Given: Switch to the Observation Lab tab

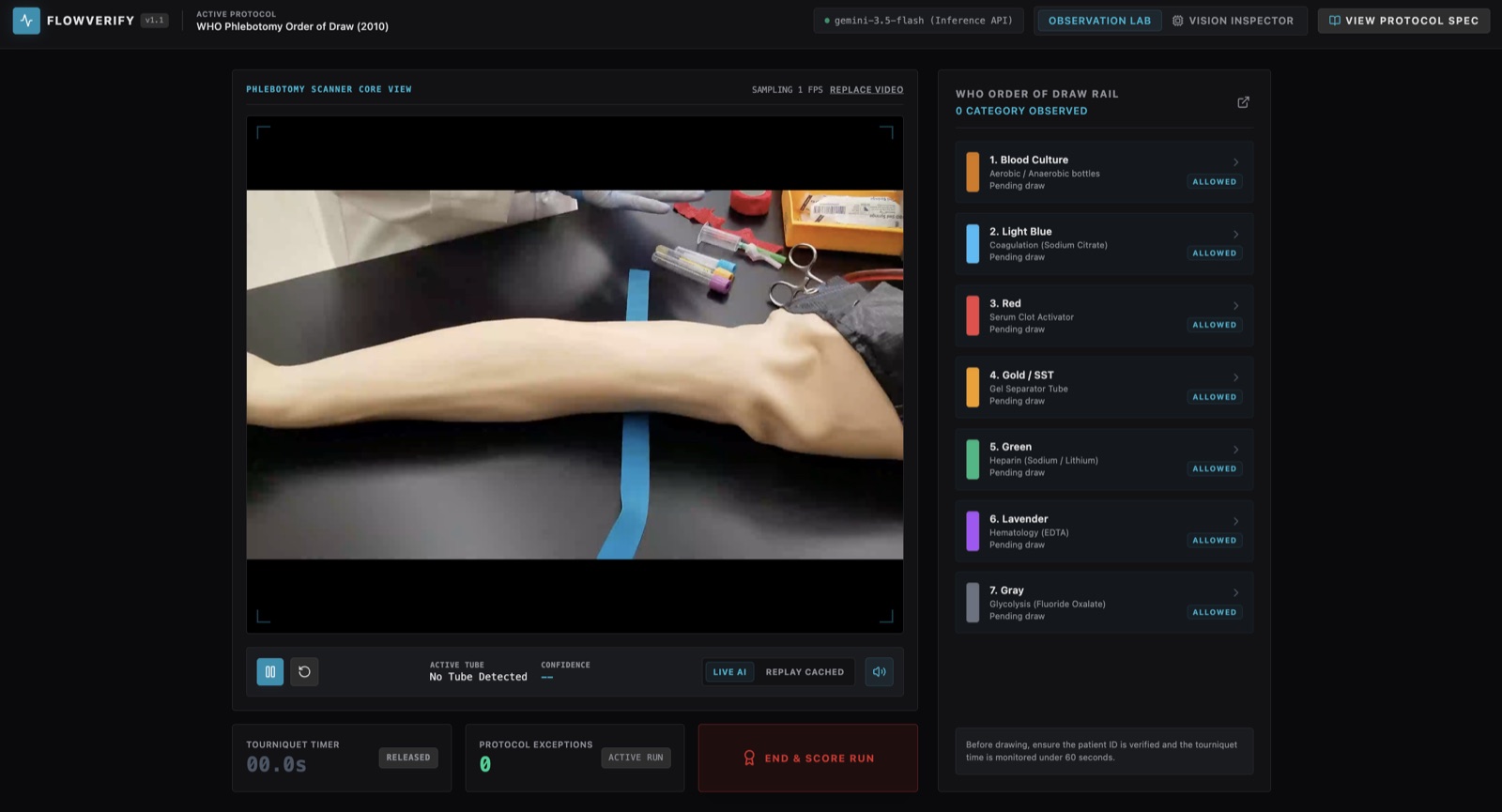Looking at the screenshot, I should tap(1099, 21).
